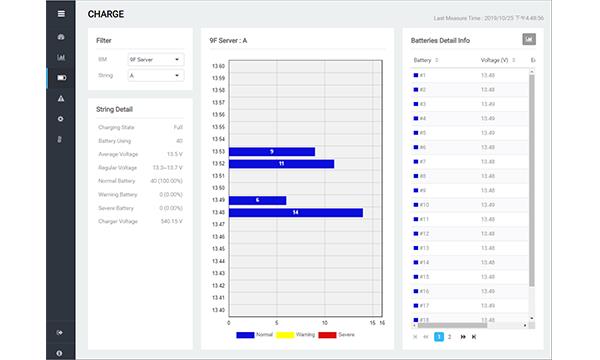Toggle the Warning yellow legend swatch

click(285, 335)
